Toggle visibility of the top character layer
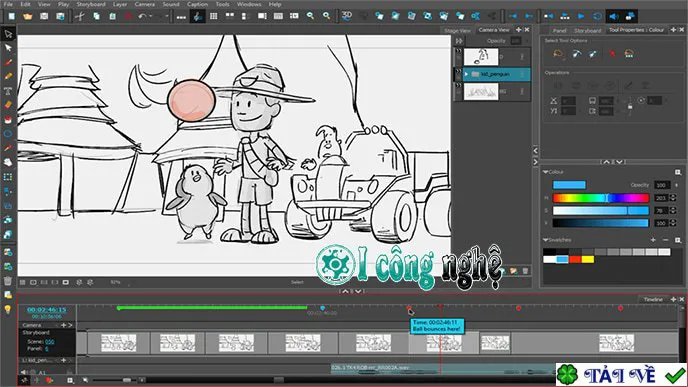This screenshot has height=387, width=688. (x=459, y=51)
